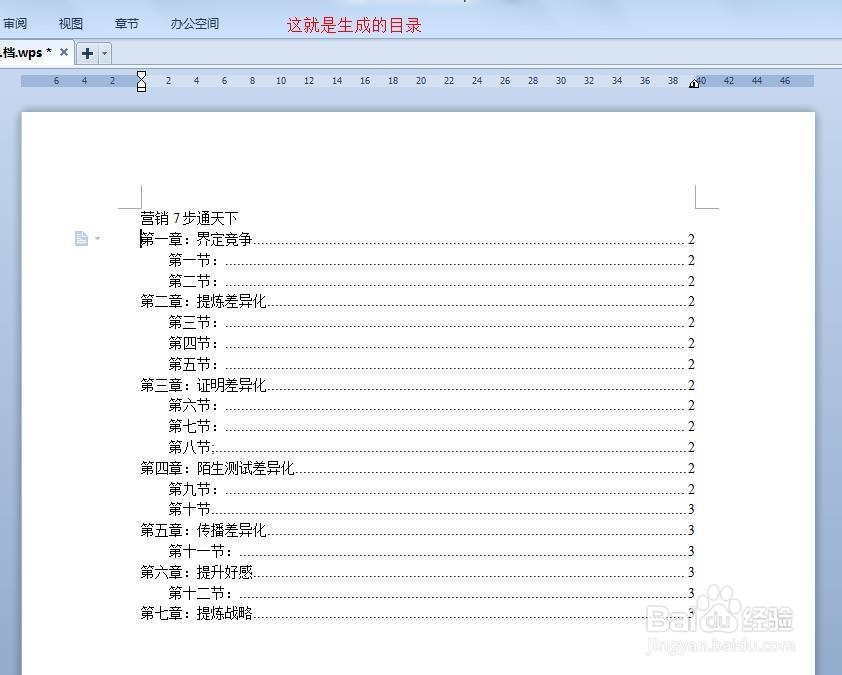This screenshot has width=842, height=675.
Task: Click the right indent marker on ruler
Action: tap(694, 83)
